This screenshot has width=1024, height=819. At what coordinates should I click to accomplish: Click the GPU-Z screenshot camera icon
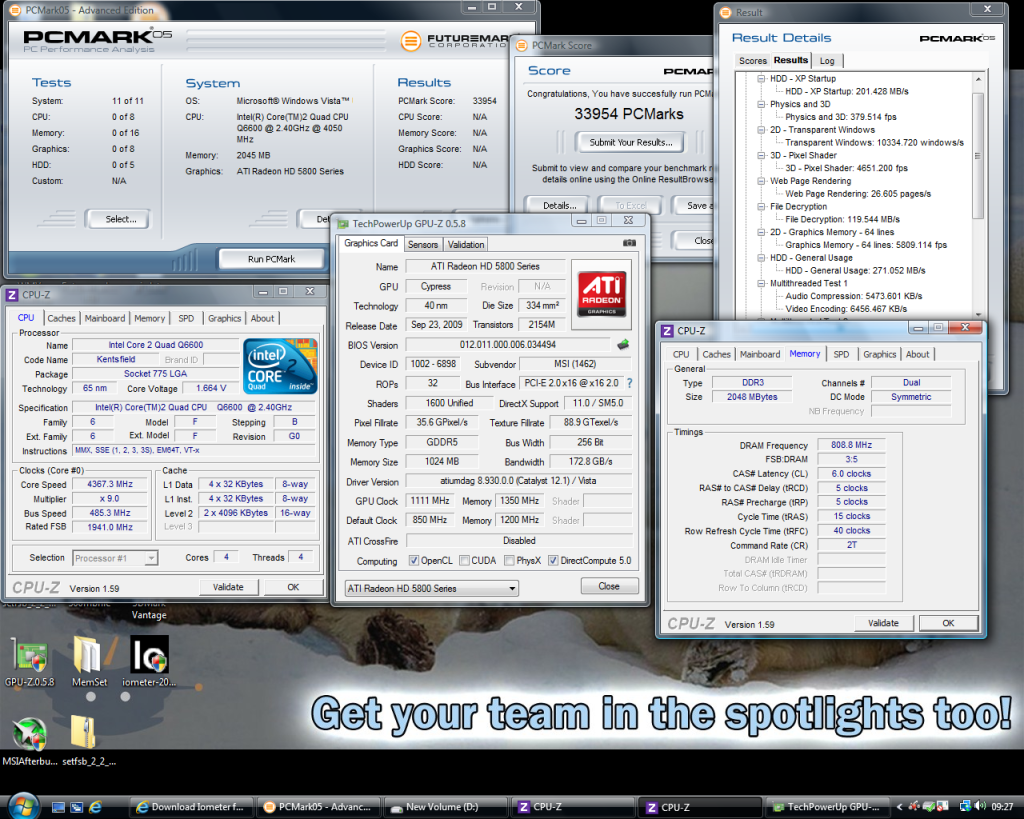coord(629,242)
